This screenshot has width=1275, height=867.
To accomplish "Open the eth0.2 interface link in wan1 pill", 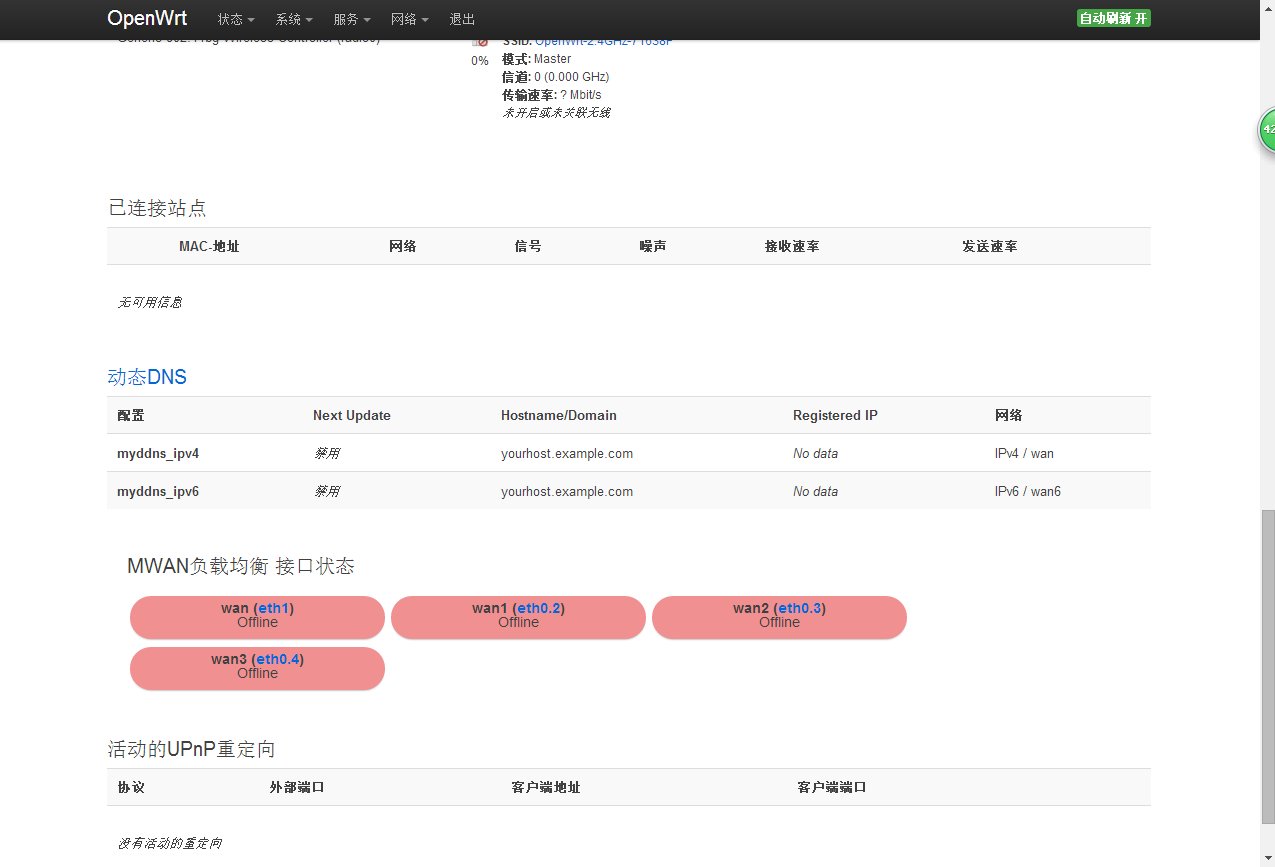I will click(x=538, y=607).
